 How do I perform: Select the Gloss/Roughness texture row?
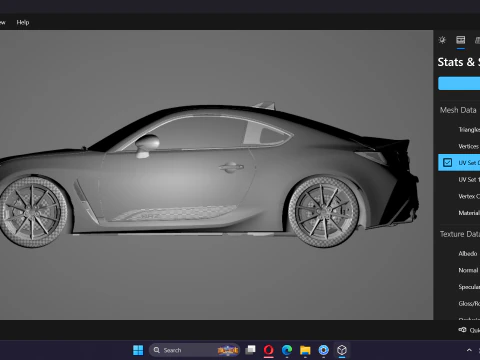pyautogui.click(x=459, y=304)
